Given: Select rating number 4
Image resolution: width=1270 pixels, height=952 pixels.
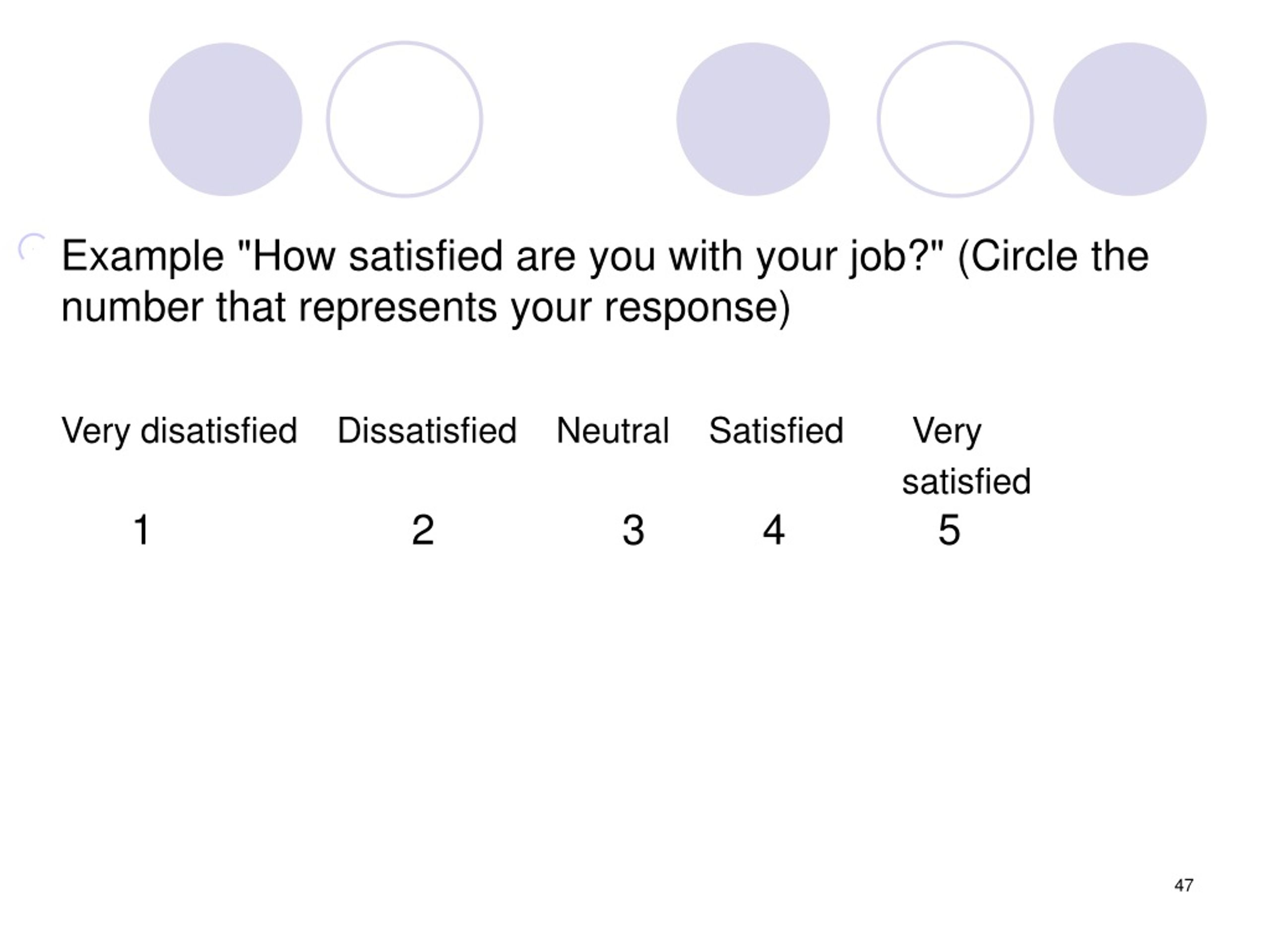Looking at the screenshot, I should click(773, 530).
